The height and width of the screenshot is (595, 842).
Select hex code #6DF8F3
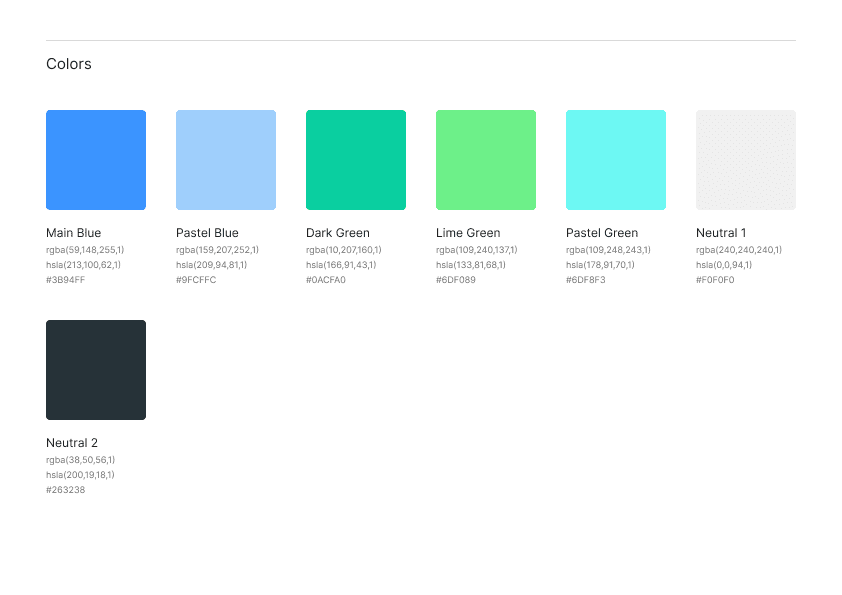coord(586,280)
